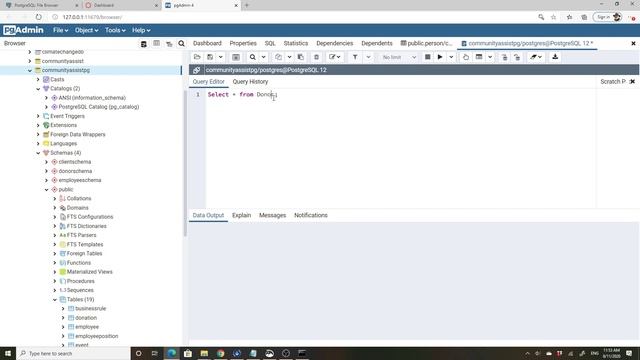640x360 pixels.
Task: Switch to the SQL tab
Action: tap(270, 43)
